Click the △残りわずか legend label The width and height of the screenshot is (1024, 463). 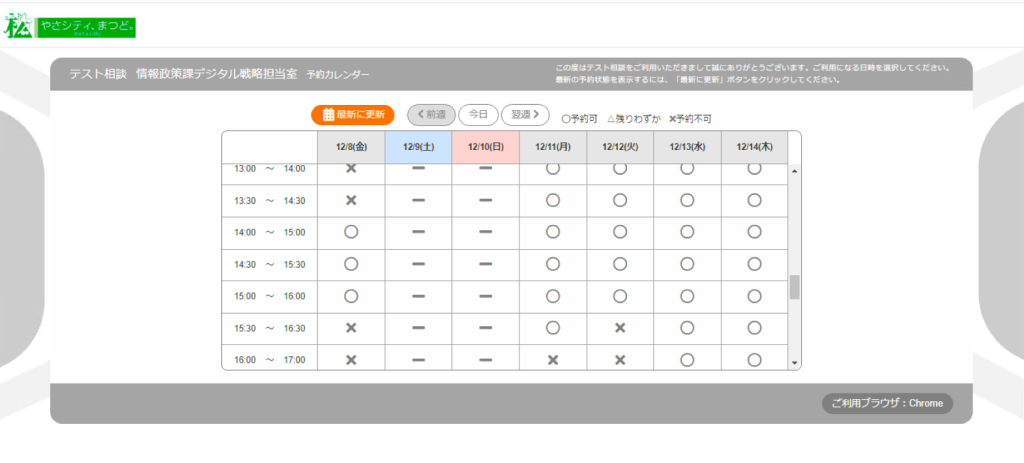pos(633,119)
